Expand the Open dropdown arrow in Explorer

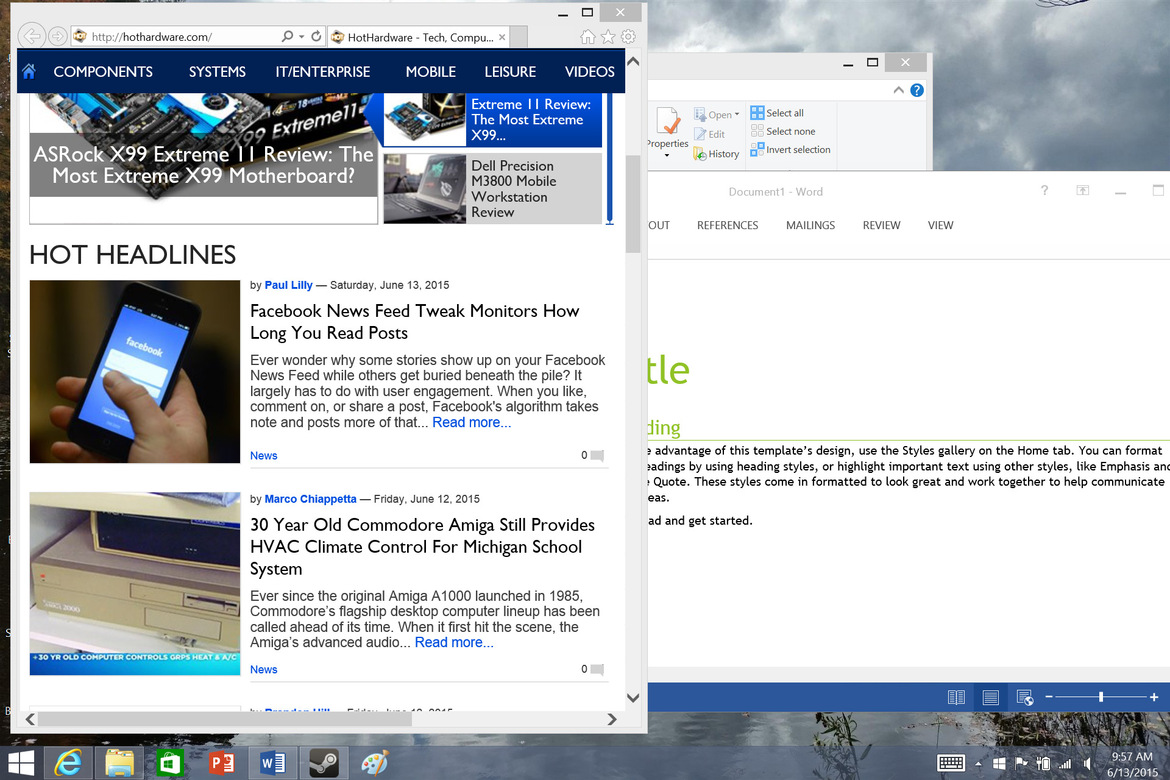click(x=736, y=114)
